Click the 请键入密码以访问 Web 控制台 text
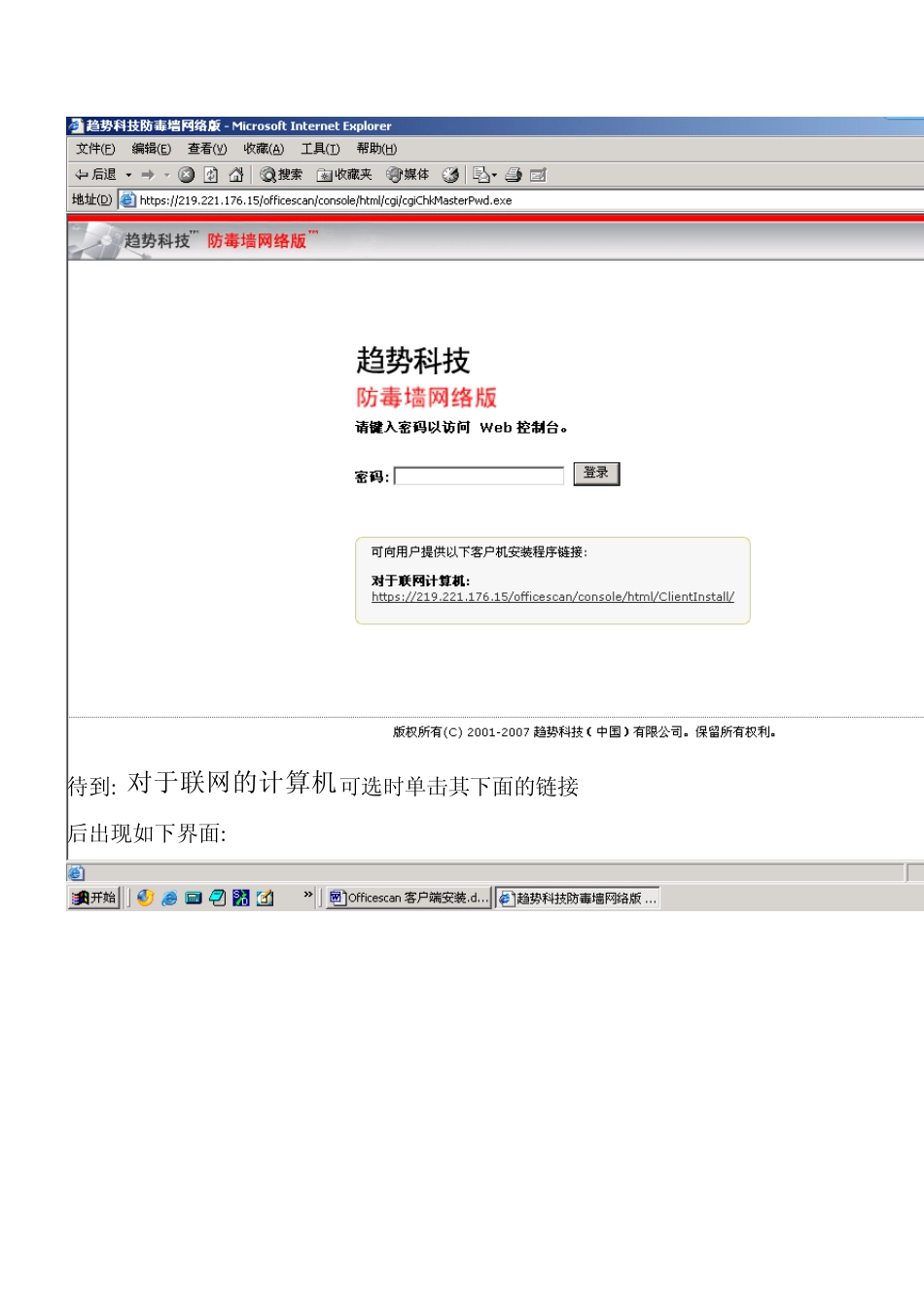 pyautogui.click(x=461, y=427)
